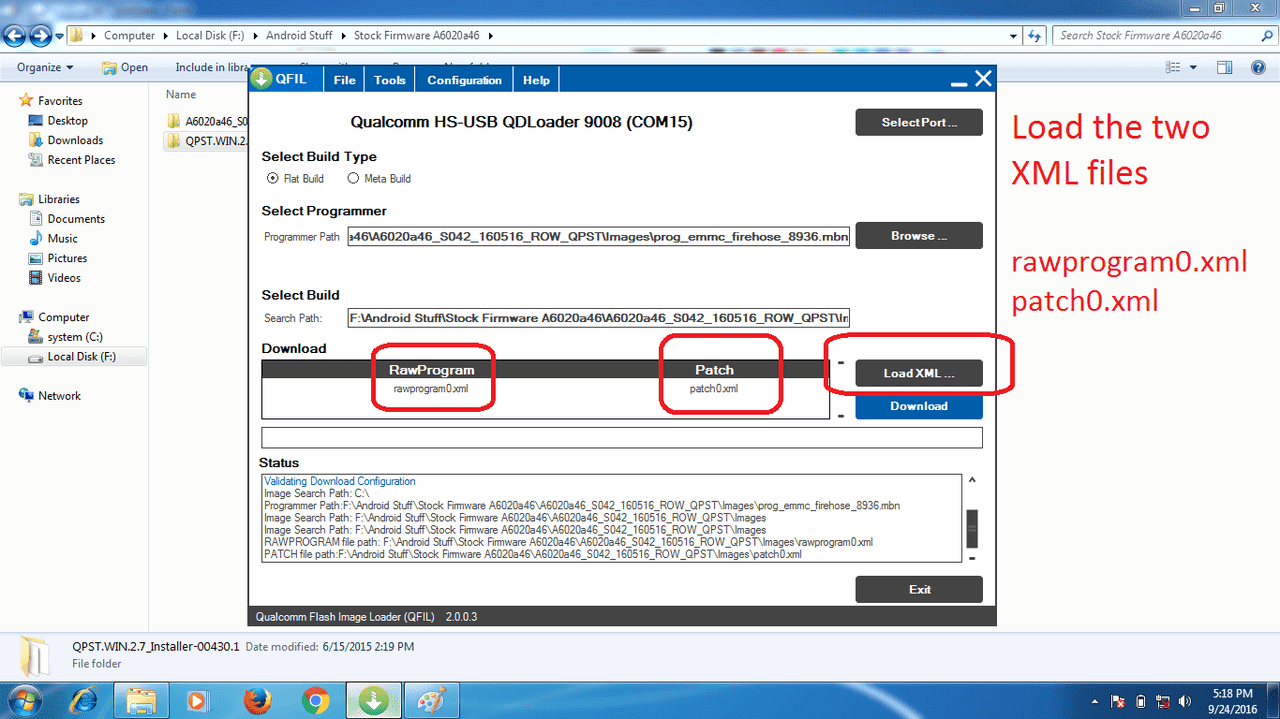Open the Organize dropdown in Explorer

(45, 67)
